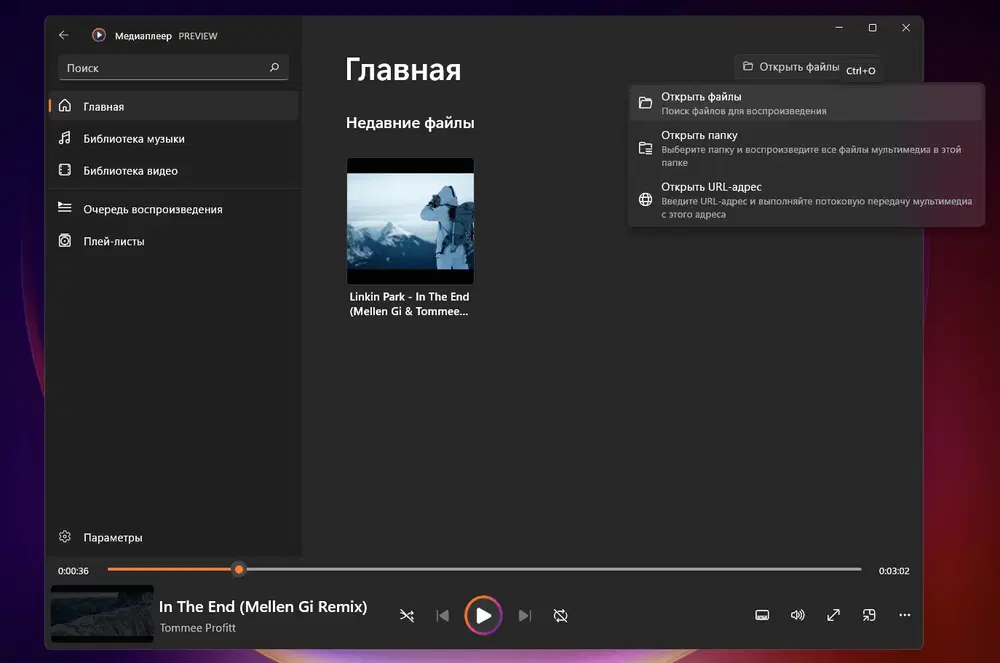Minimize the Media Player window
Viewport: 1000px width, 663px height.
[839, 27]
